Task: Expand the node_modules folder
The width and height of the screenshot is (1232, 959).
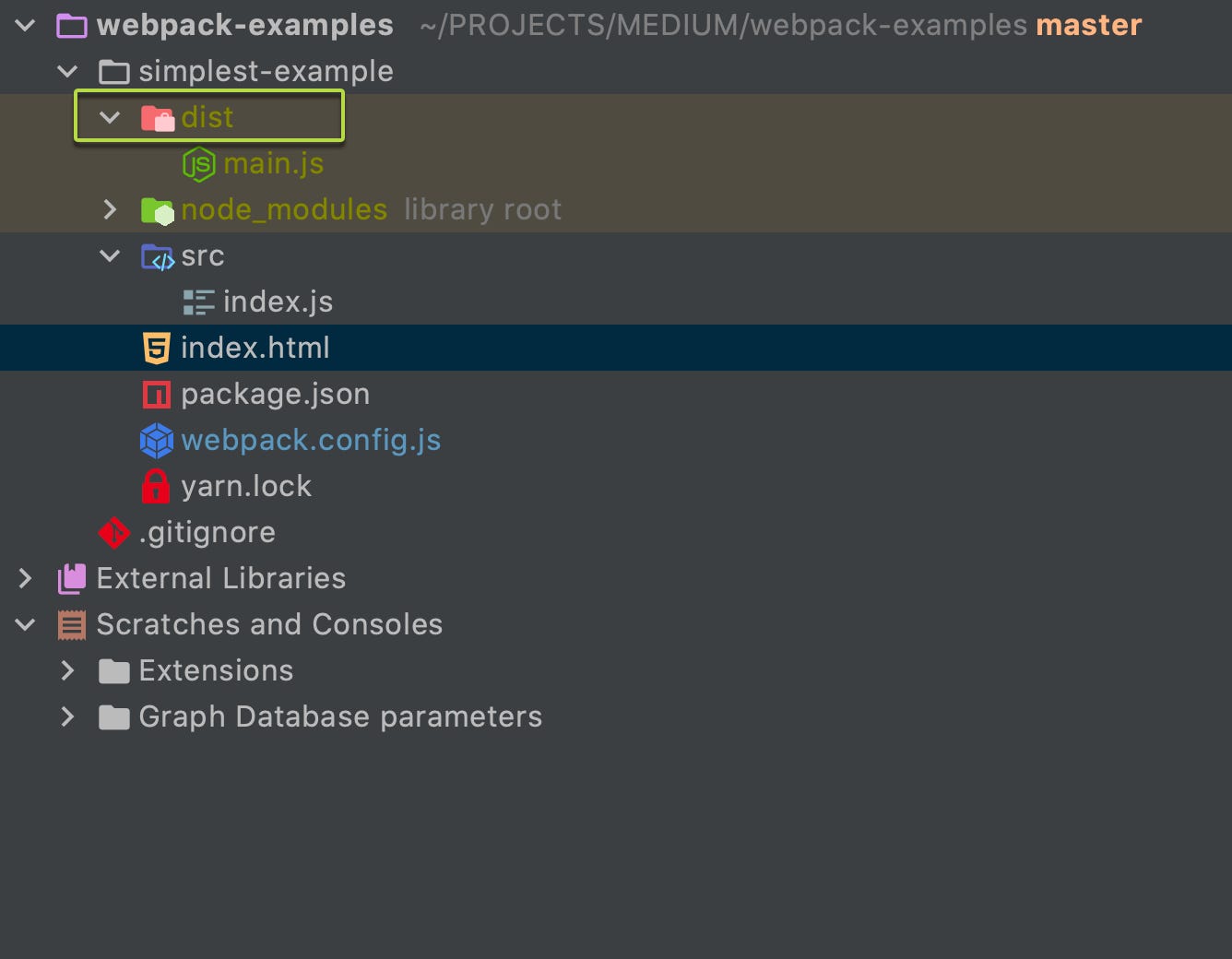Action: coord(110,209)
